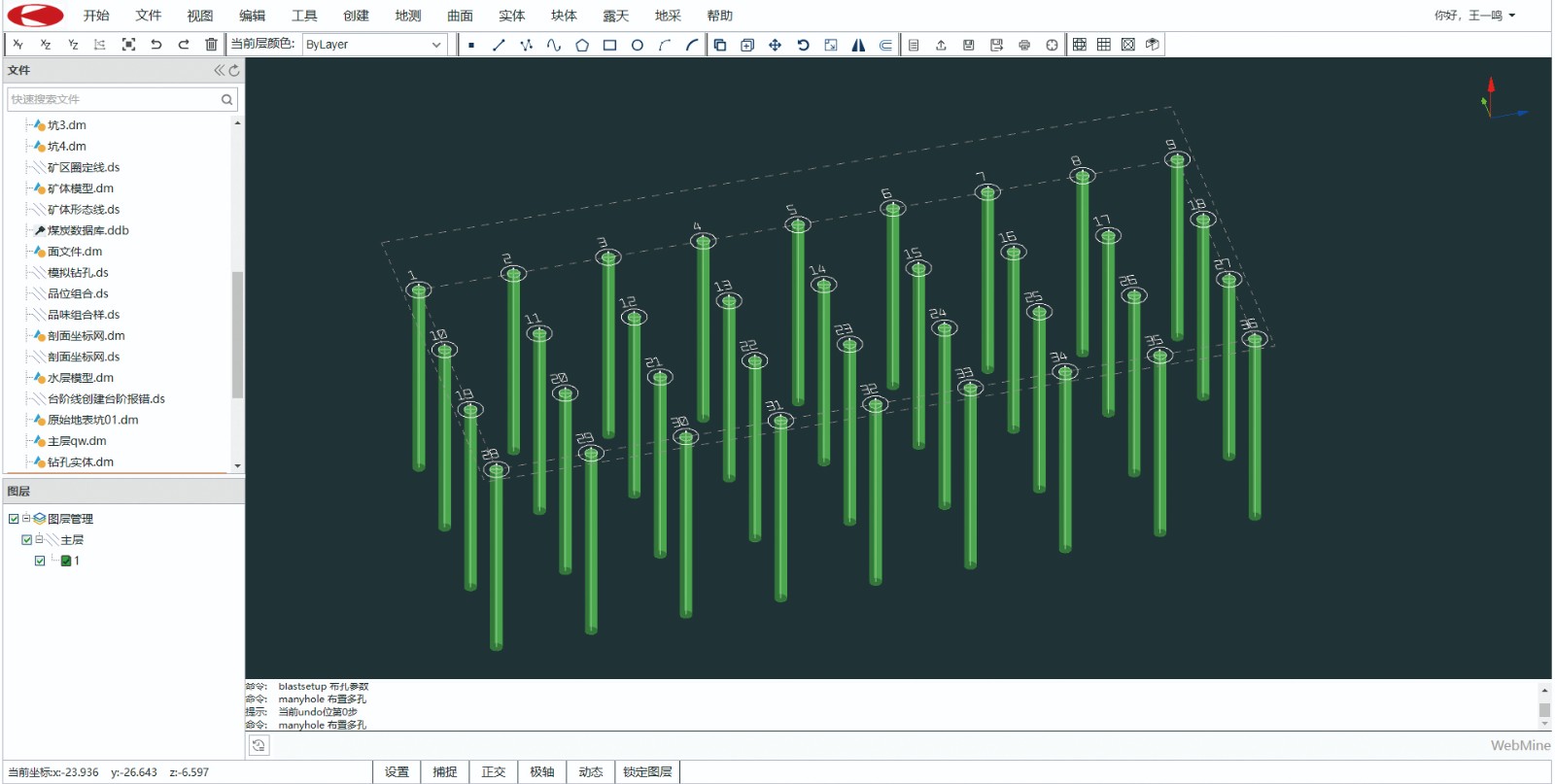Click the mirror tool icon
This screenshot has width=1555, height=784.
(858, 45)
